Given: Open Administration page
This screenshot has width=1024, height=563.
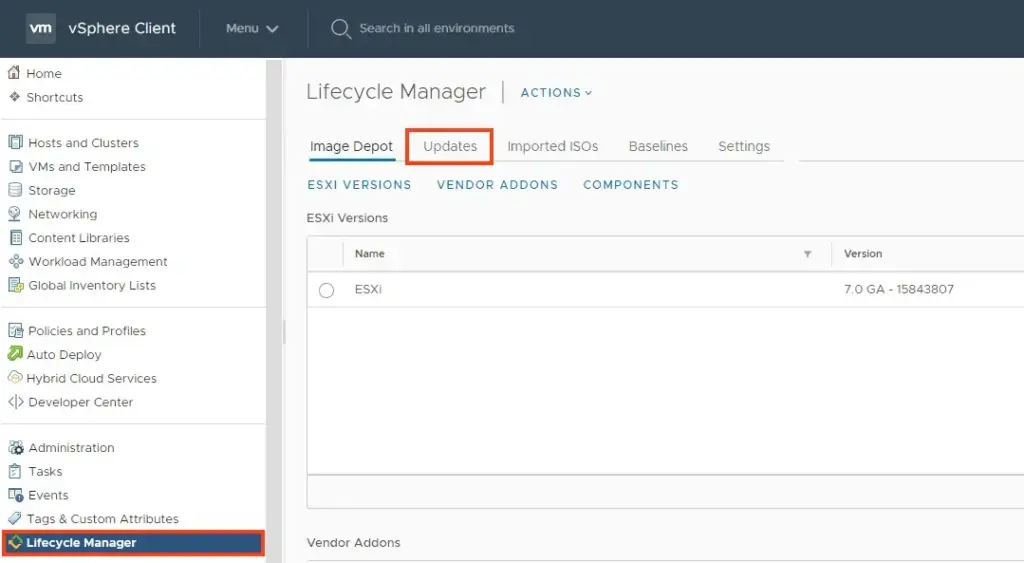Looking at the screenshot, I should point(71,447).
